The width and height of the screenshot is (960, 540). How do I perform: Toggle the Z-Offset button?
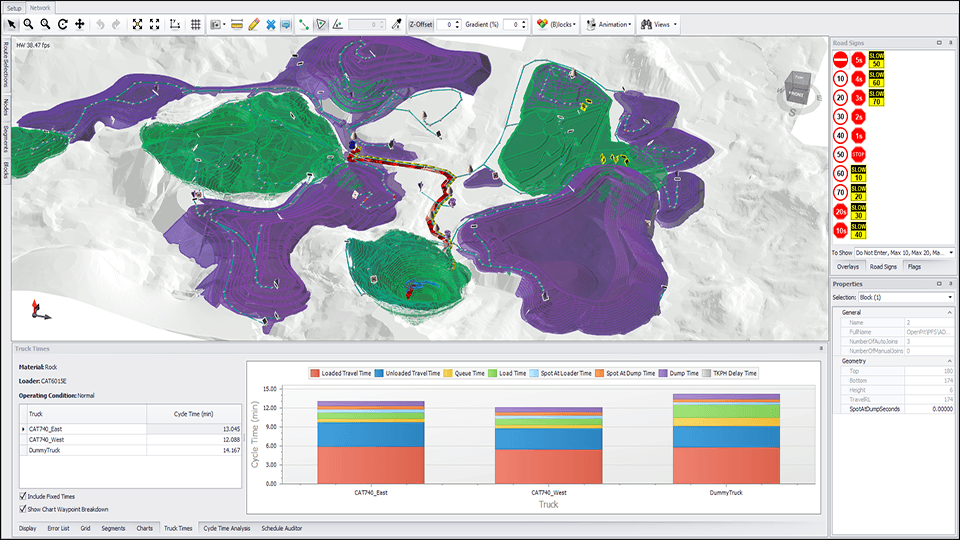click(x=421, y=23)
